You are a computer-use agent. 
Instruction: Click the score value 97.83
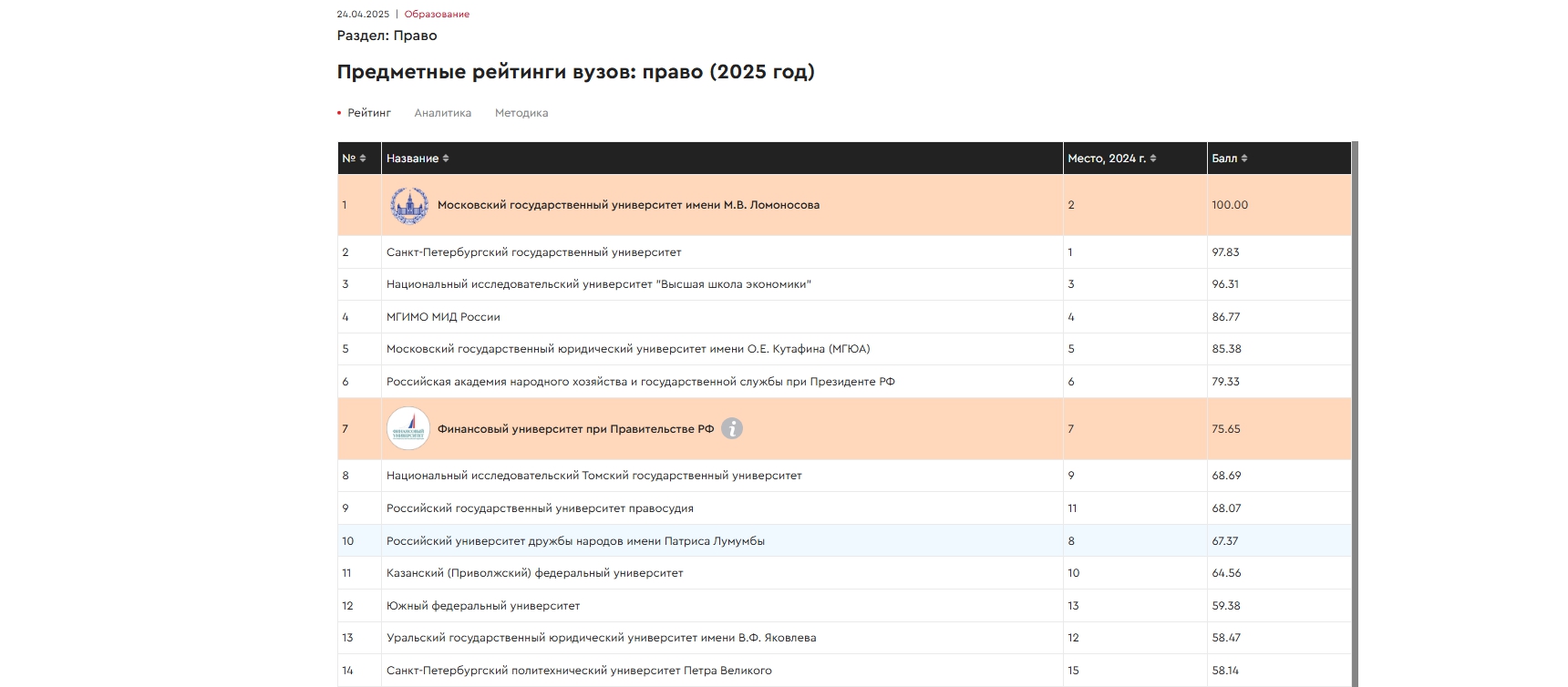point(1226,252)
